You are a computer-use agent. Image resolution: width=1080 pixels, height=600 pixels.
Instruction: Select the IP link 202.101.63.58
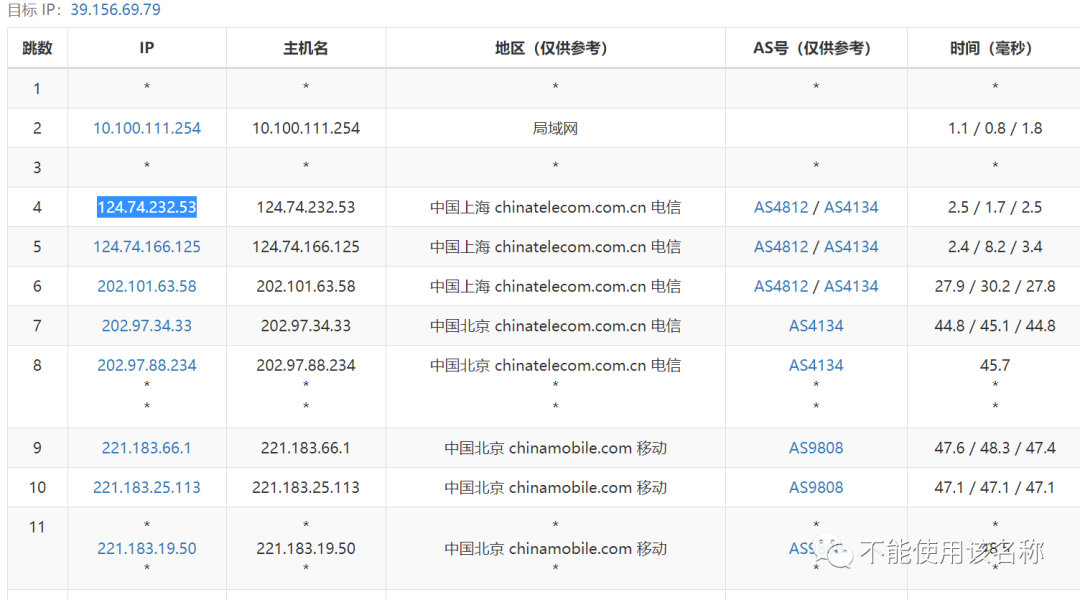pos(147,286)
